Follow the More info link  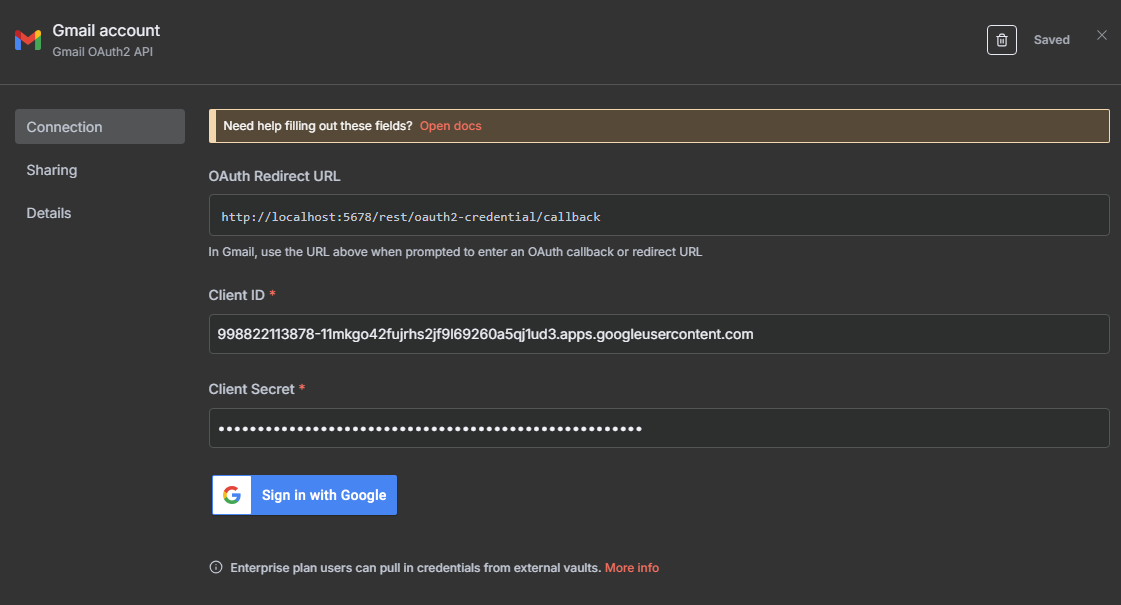pos(632,568)
